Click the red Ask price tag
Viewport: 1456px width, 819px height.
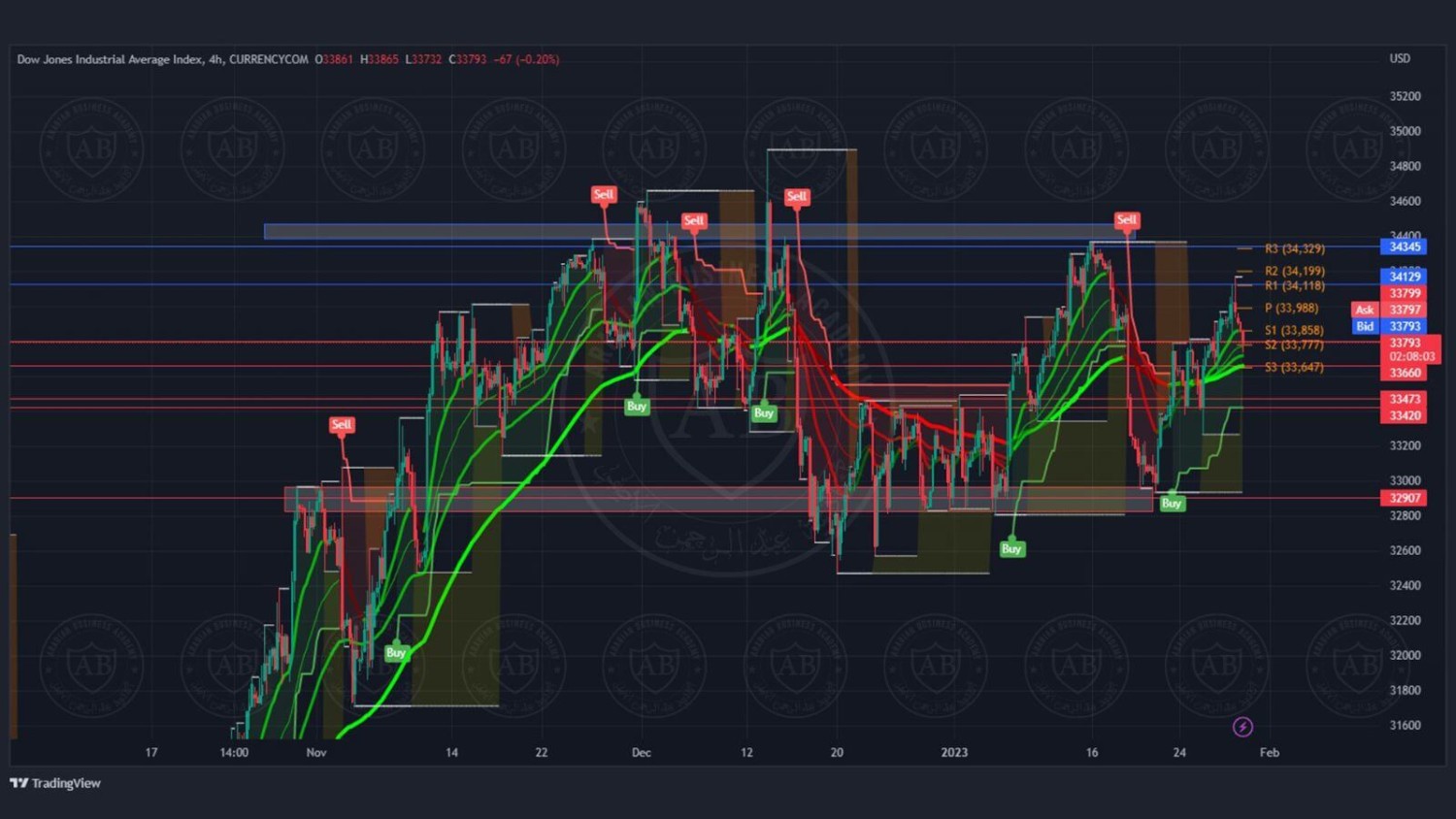click(x=1365, y=310)
